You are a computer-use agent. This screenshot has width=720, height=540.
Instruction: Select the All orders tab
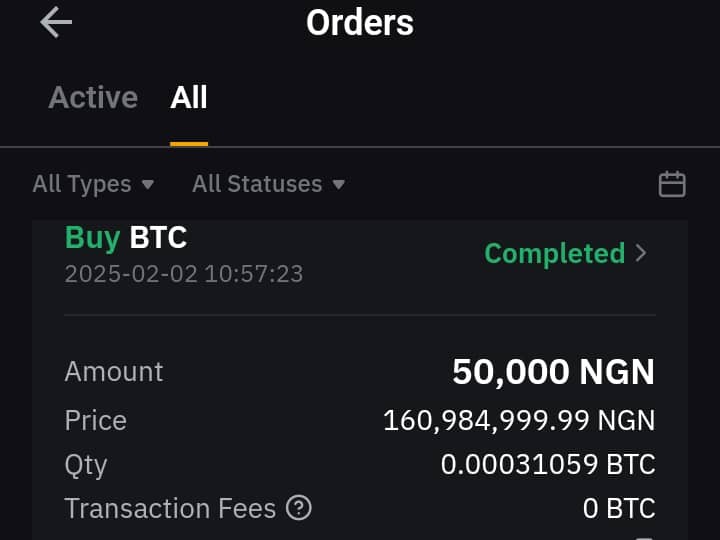click(x=189, y=97)
